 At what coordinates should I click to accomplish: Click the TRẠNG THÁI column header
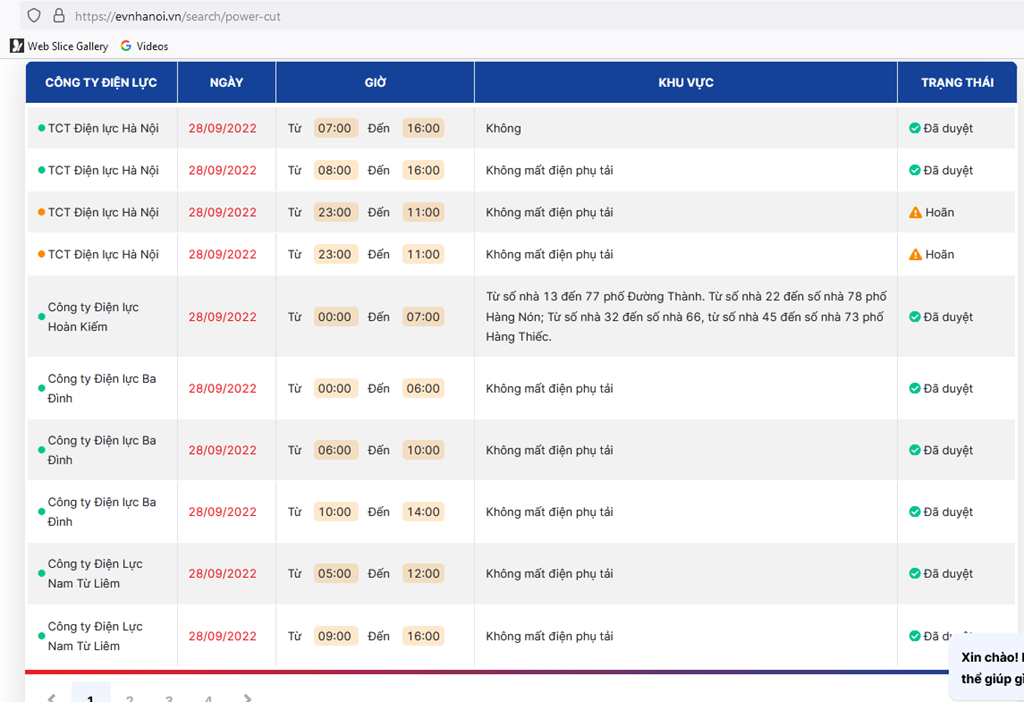[x=957, y=82]
